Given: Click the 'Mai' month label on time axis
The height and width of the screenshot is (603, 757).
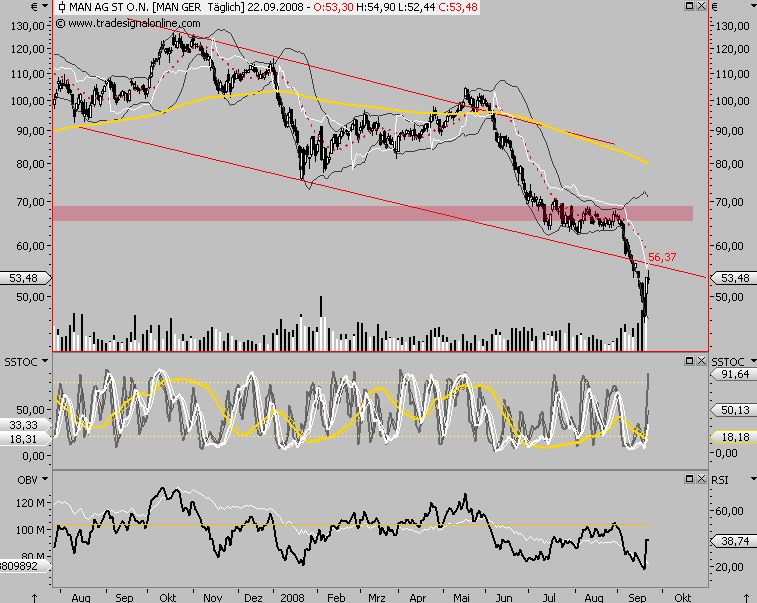Looking at the screenshot, I should pos(461,598).
